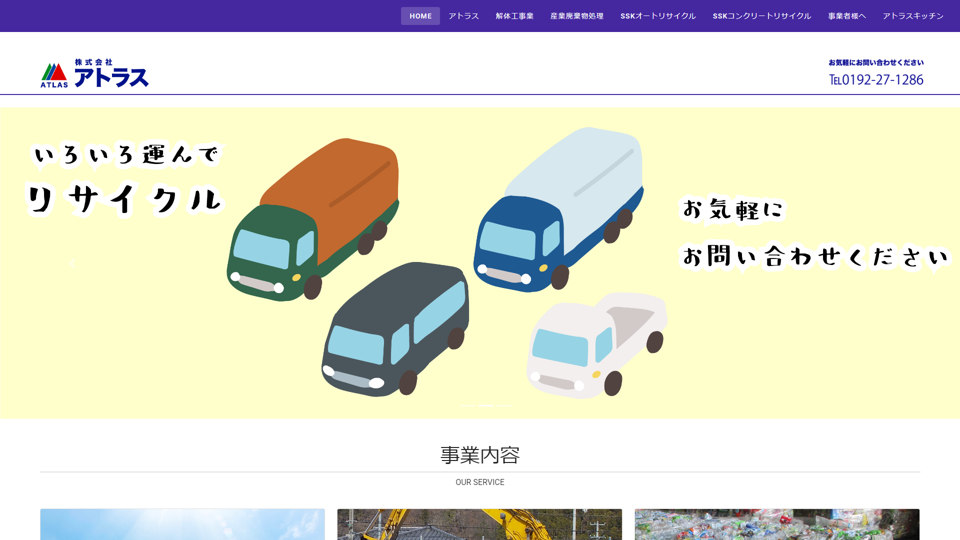Click the small contact caption above the phone number
960x540 pixels.
tap(876, 62)
